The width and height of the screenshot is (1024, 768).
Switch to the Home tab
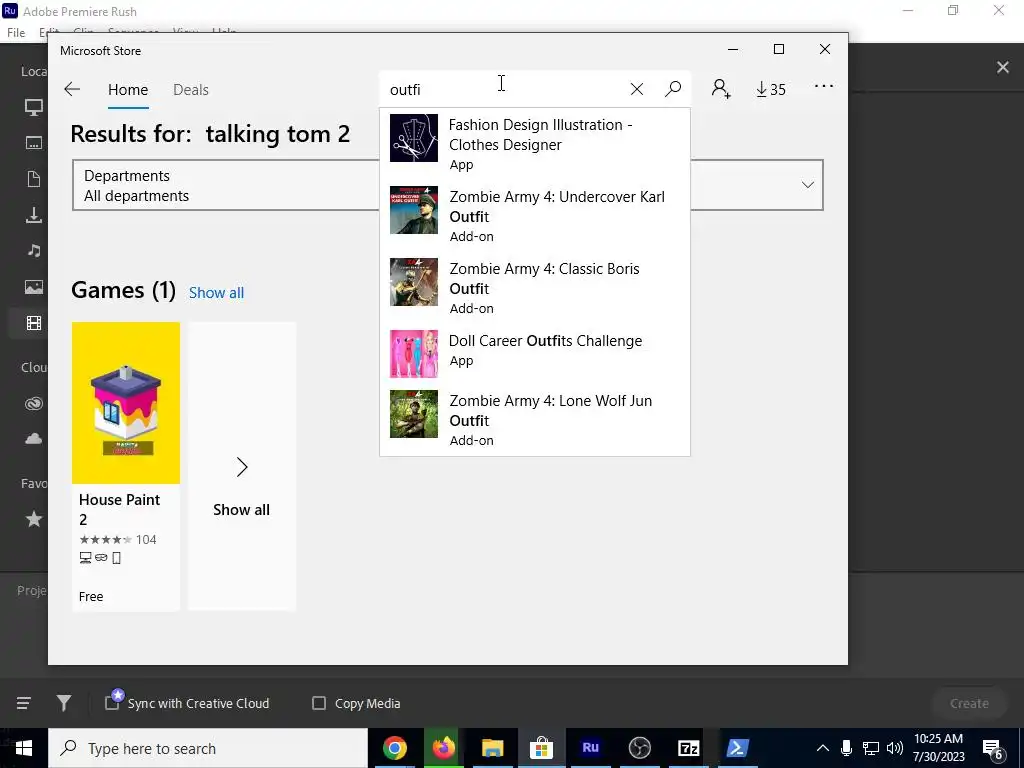[128, 89]
